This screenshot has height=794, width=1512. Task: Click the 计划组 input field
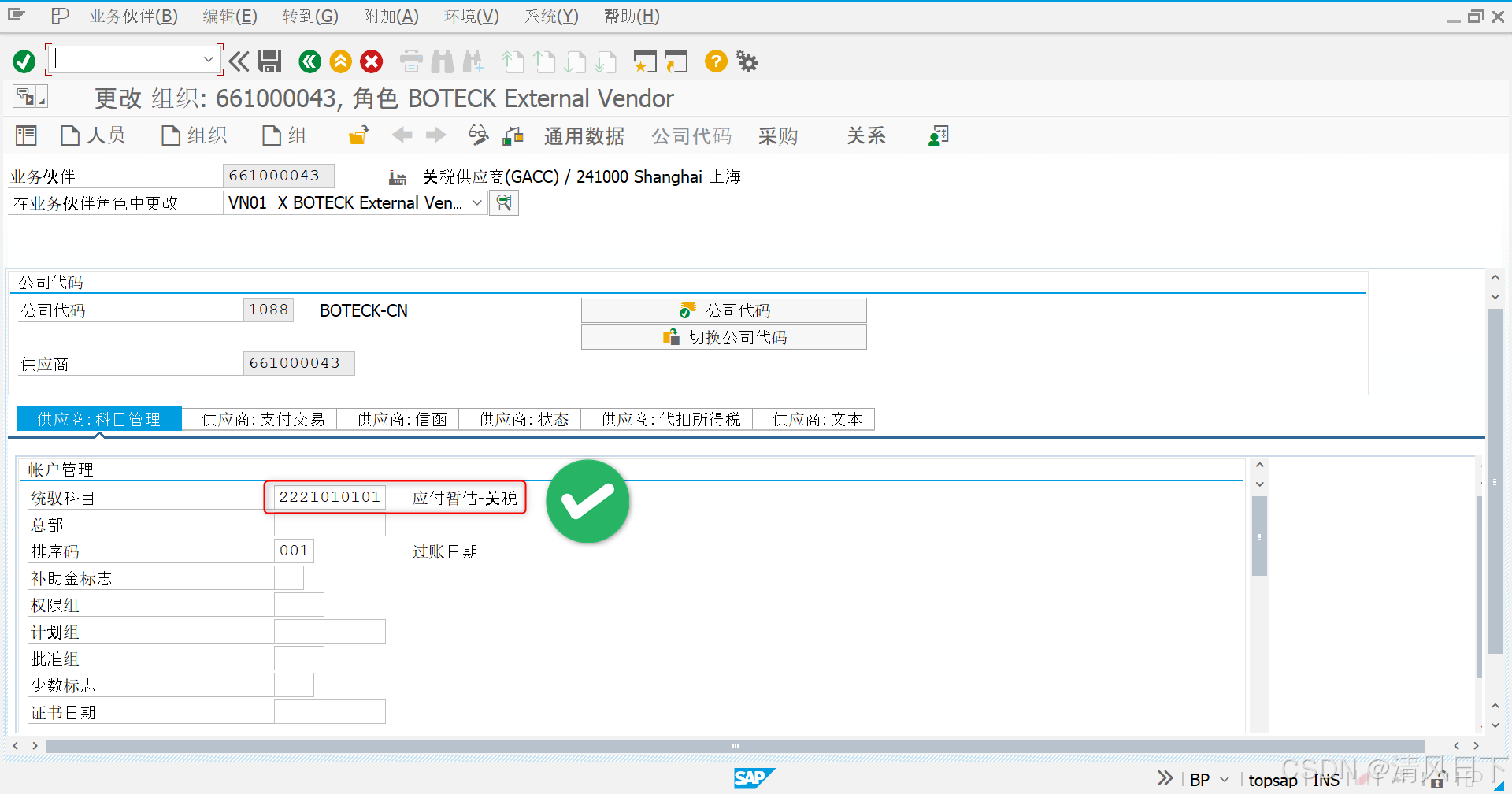pyautogui.click(x=330, y=632)
